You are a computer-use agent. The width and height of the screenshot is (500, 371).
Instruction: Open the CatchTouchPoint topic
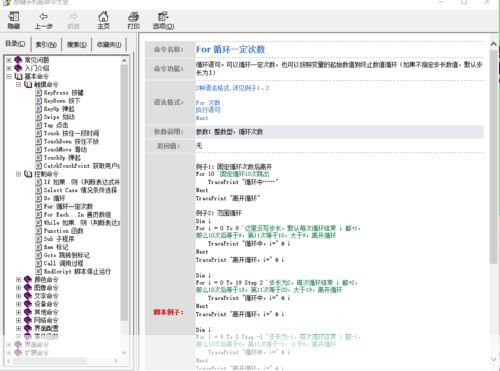pos(82,166)
